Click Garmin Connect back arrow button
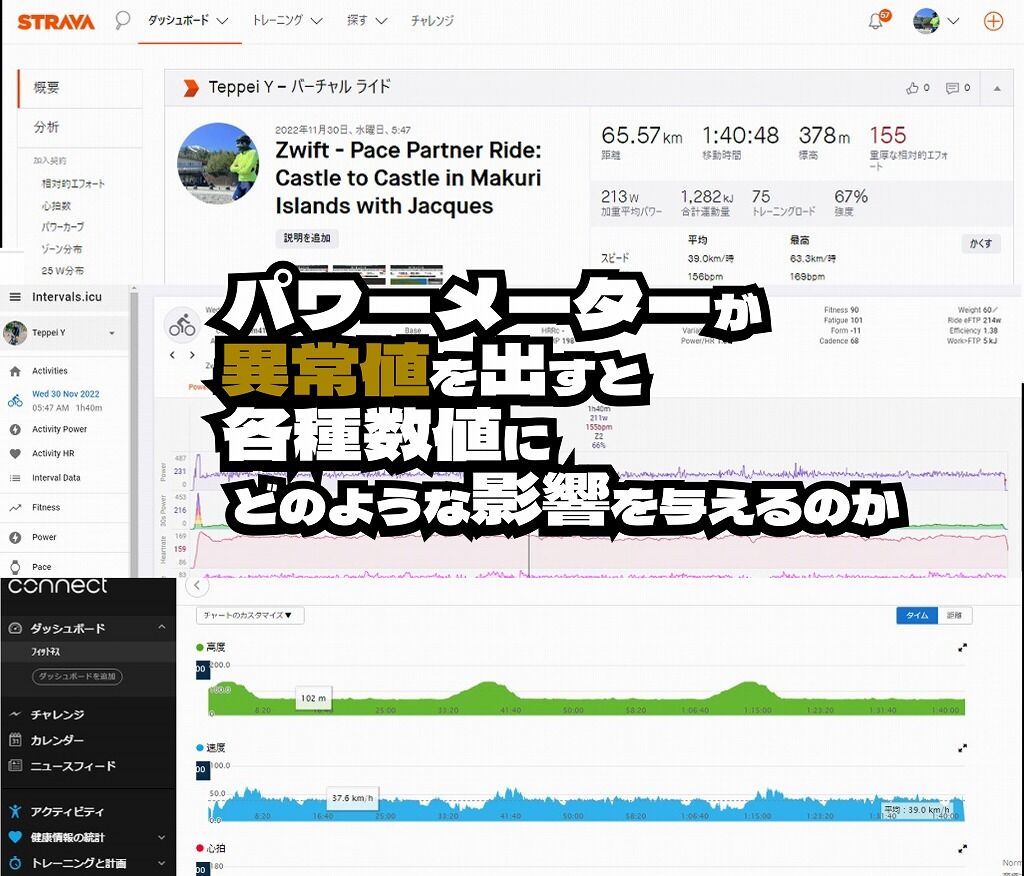Screen dimensions: 1024x876 click(197, 586)
